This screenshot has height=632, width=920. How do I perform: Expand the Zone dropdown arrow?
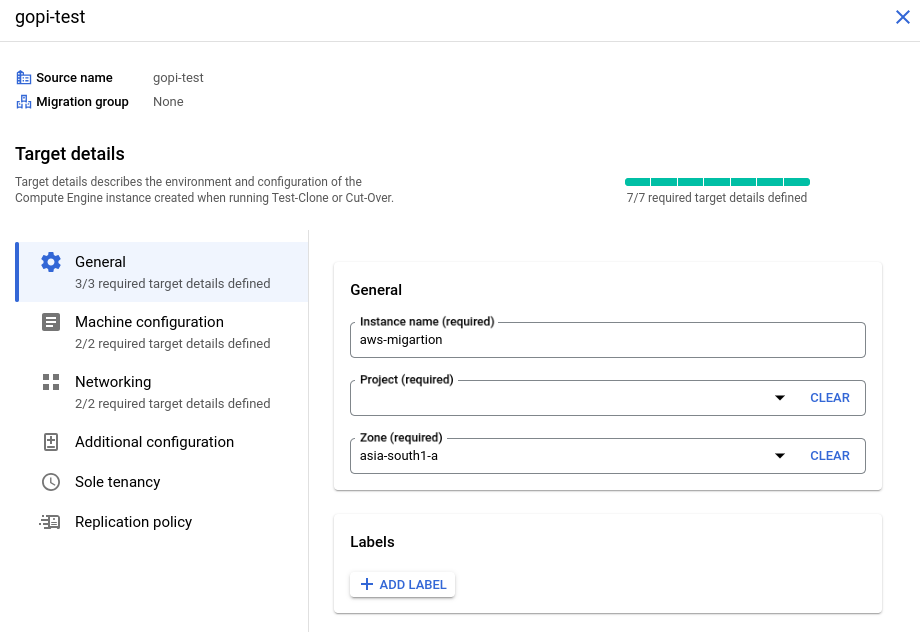point(780,456)
